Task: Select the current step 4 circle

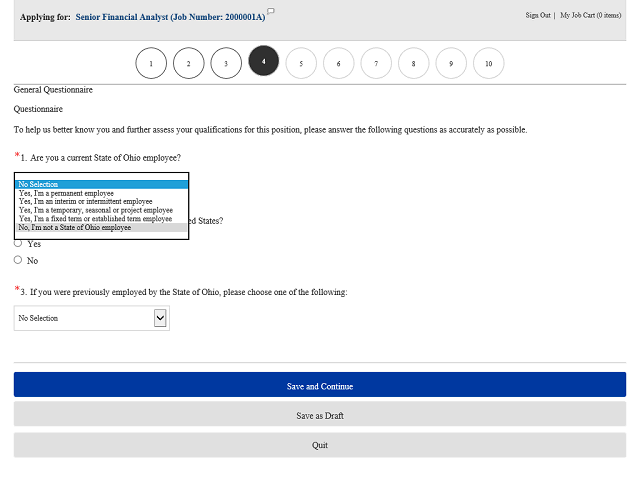Action: click(264, 61)
